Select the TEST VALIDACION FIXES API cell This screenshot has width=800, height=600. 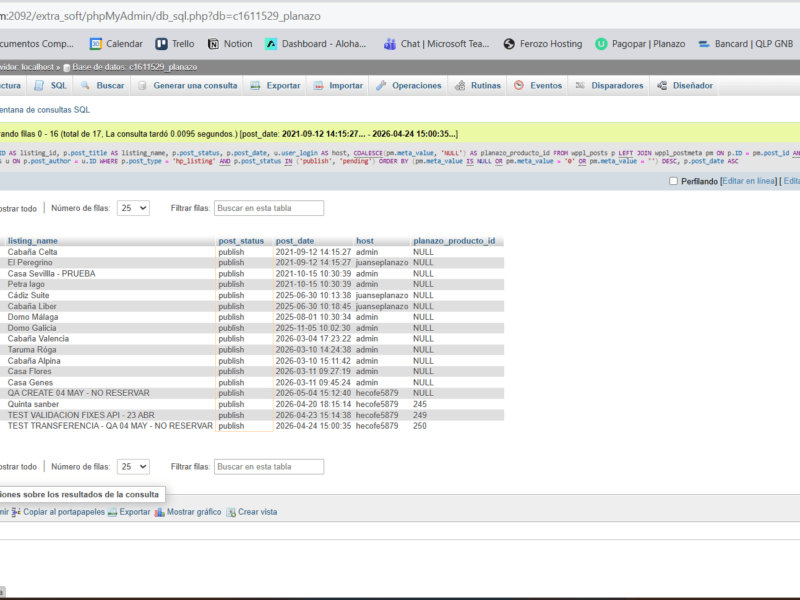(111, 415)
